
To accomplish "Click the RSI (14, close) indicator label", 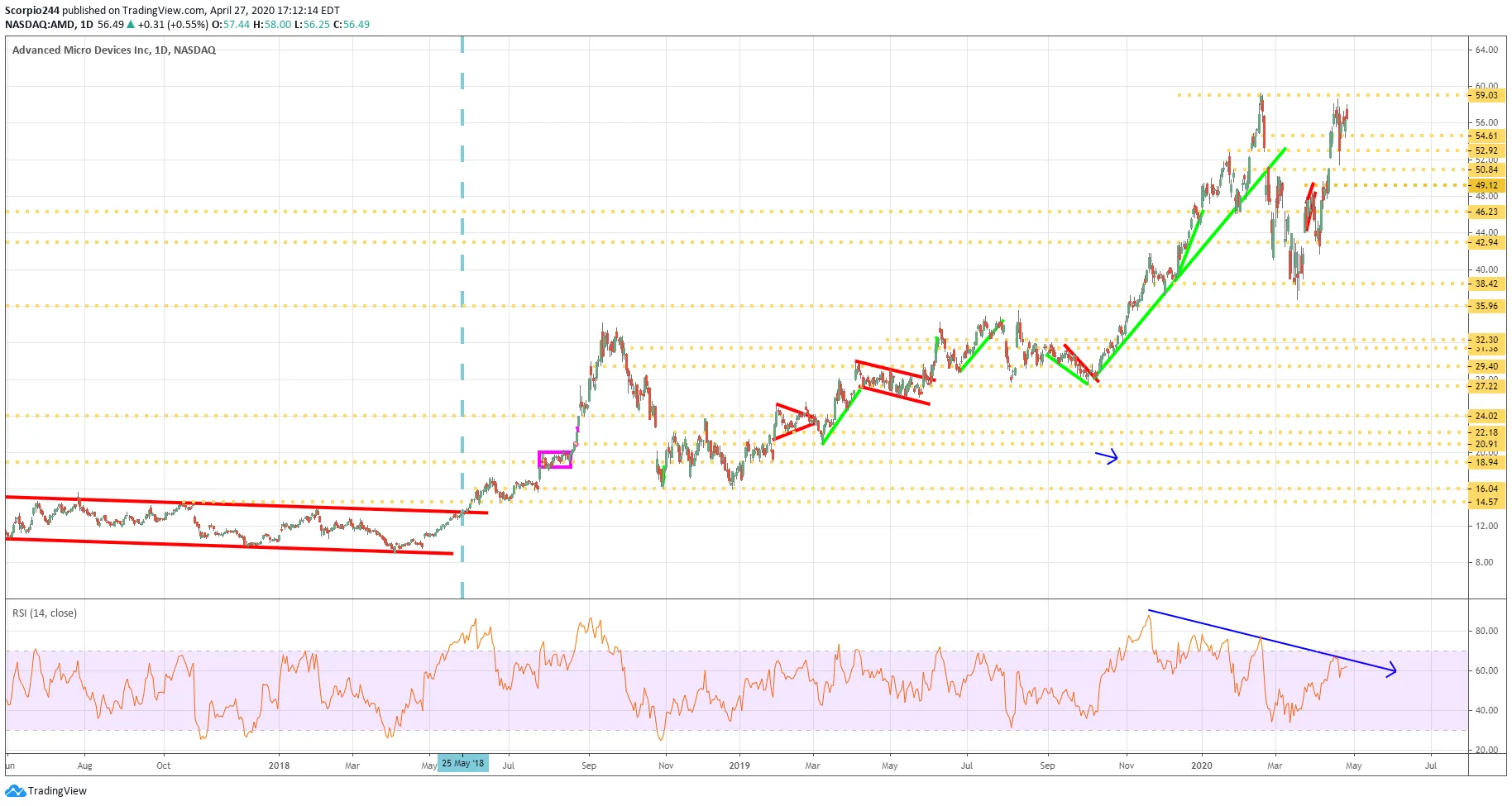I will coord(45,613).
